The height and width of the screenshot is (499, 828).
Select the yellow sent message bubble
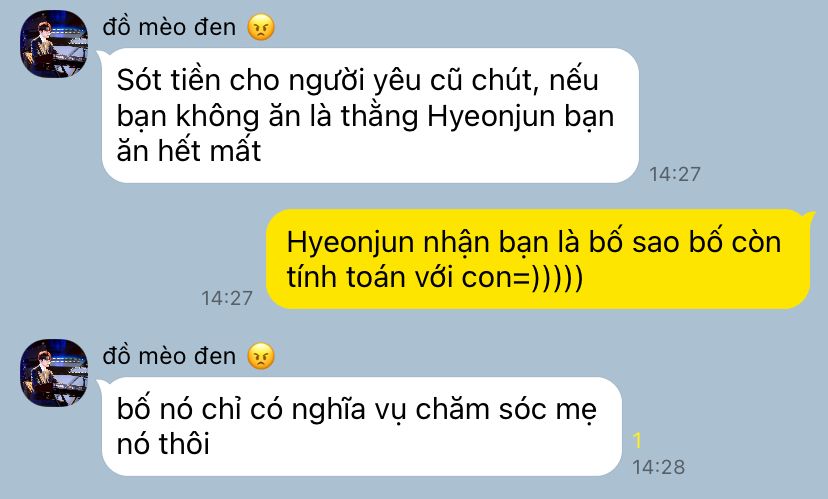538,259
